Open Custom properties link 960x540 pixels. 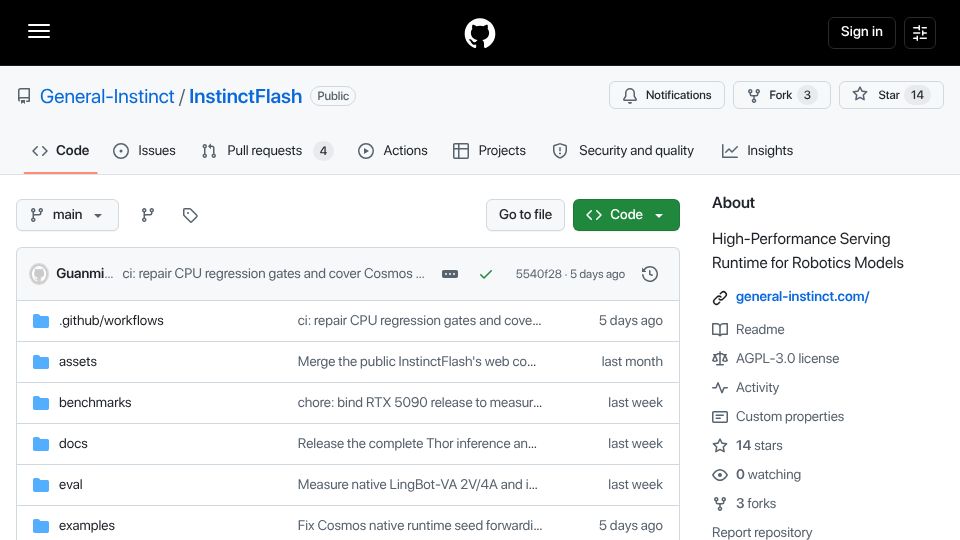point(790,417)
